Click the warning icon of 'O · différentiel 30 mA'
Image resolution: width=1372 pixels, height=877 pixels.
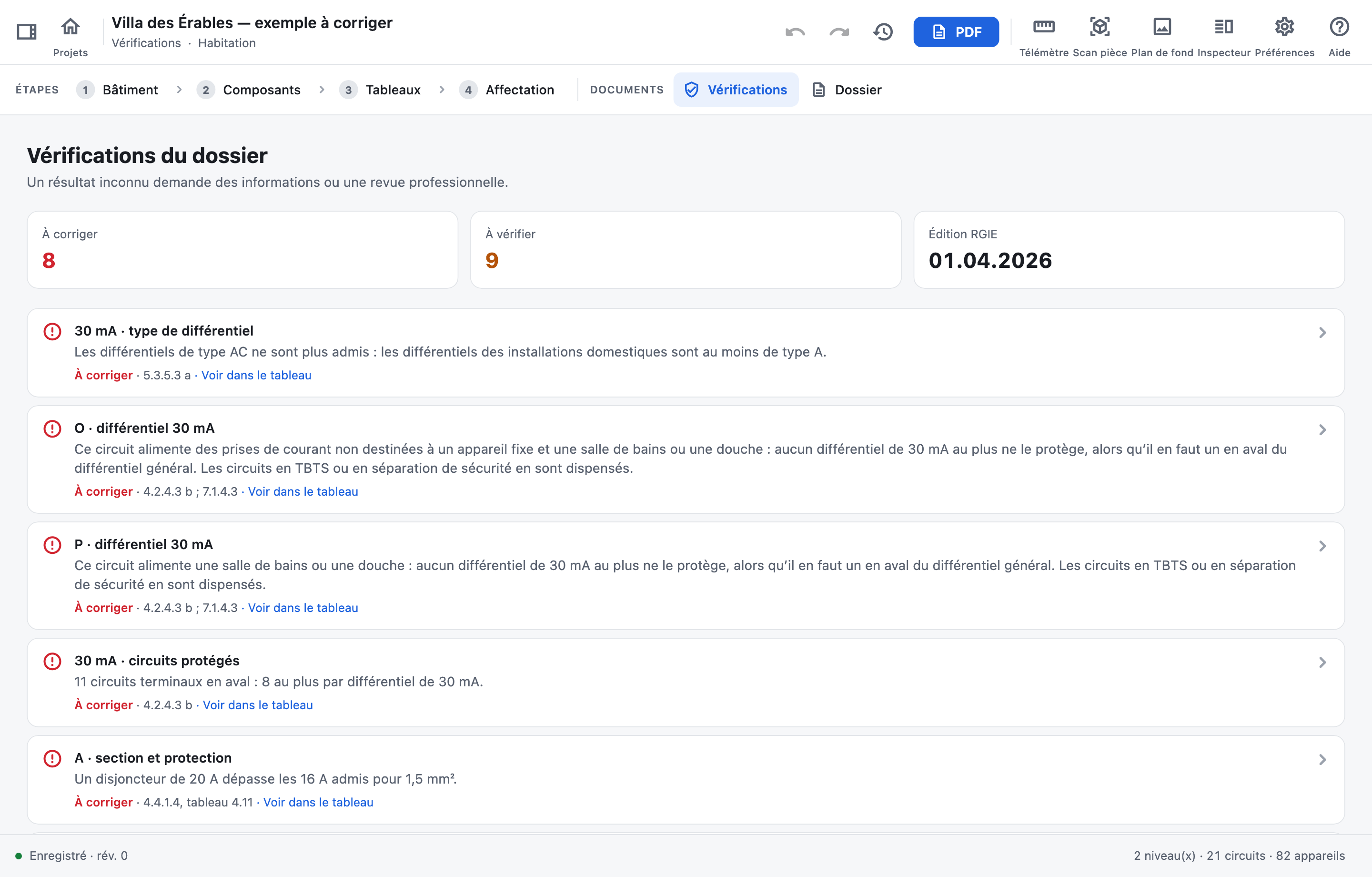(52, 428)
